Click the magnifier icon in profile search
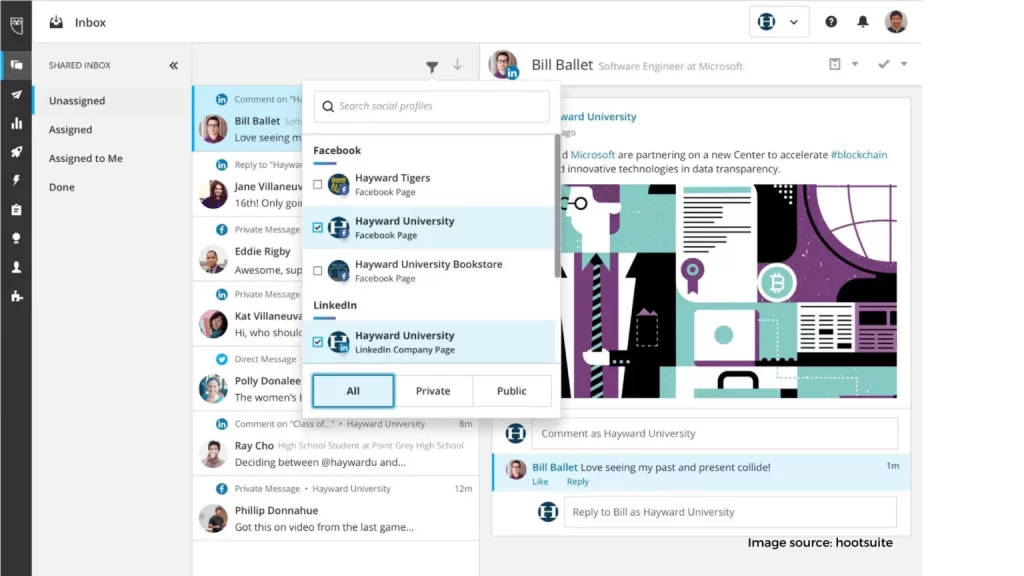 click(x=328, y=106)
